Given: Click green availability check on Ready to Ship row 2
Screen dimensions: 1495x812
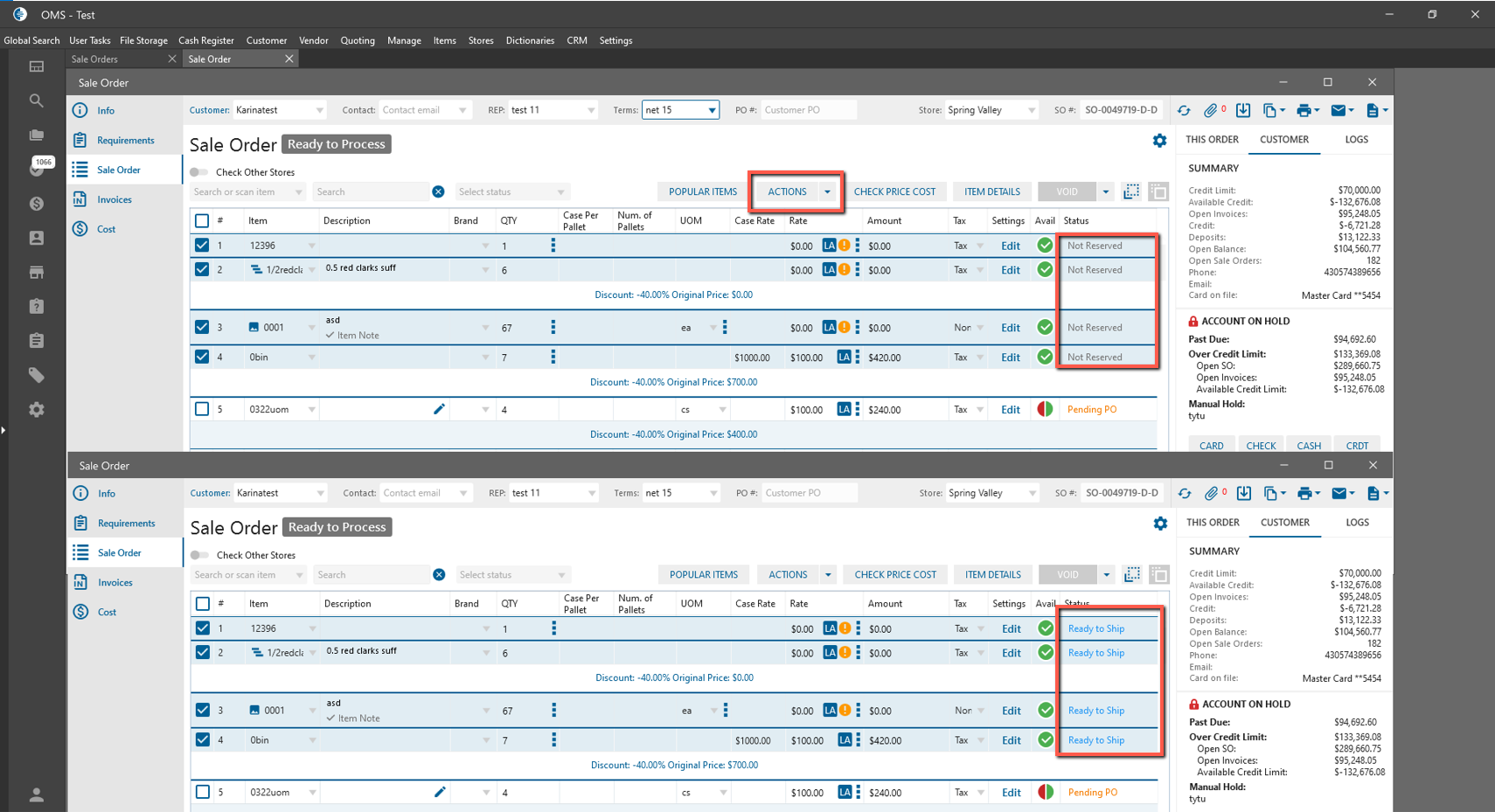Looking at the screenshot, I should (x=1045, y=653).
